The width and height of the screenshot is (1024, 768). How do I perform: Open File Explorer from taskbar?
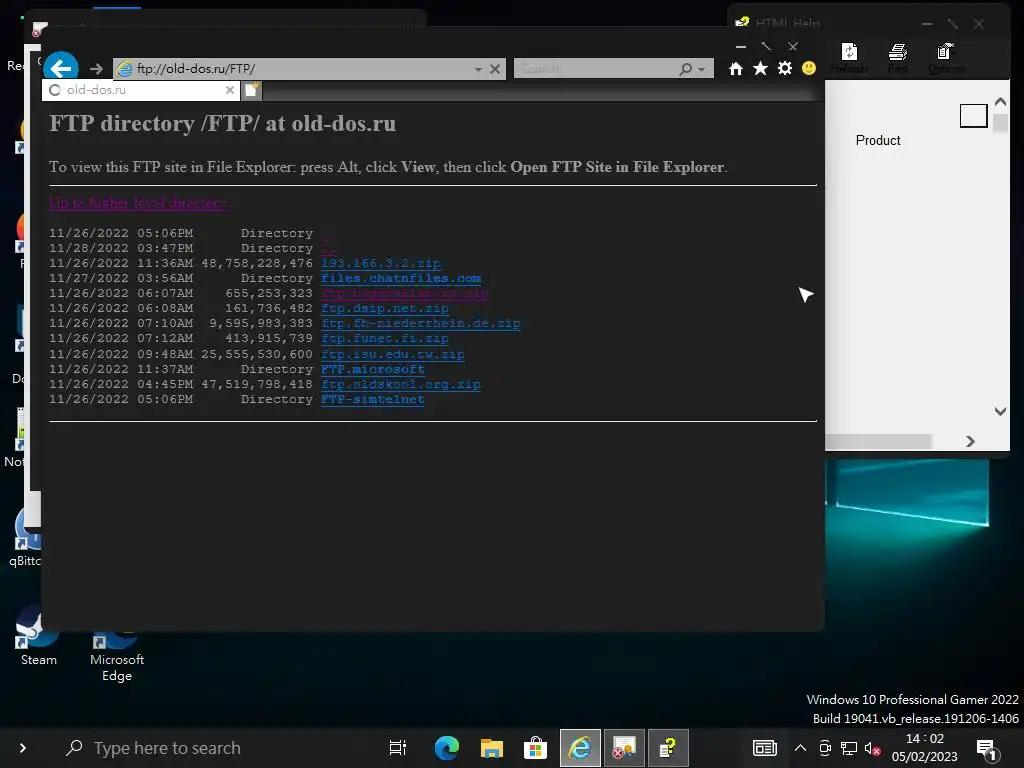pyautogui.click(x=491, y=748)
